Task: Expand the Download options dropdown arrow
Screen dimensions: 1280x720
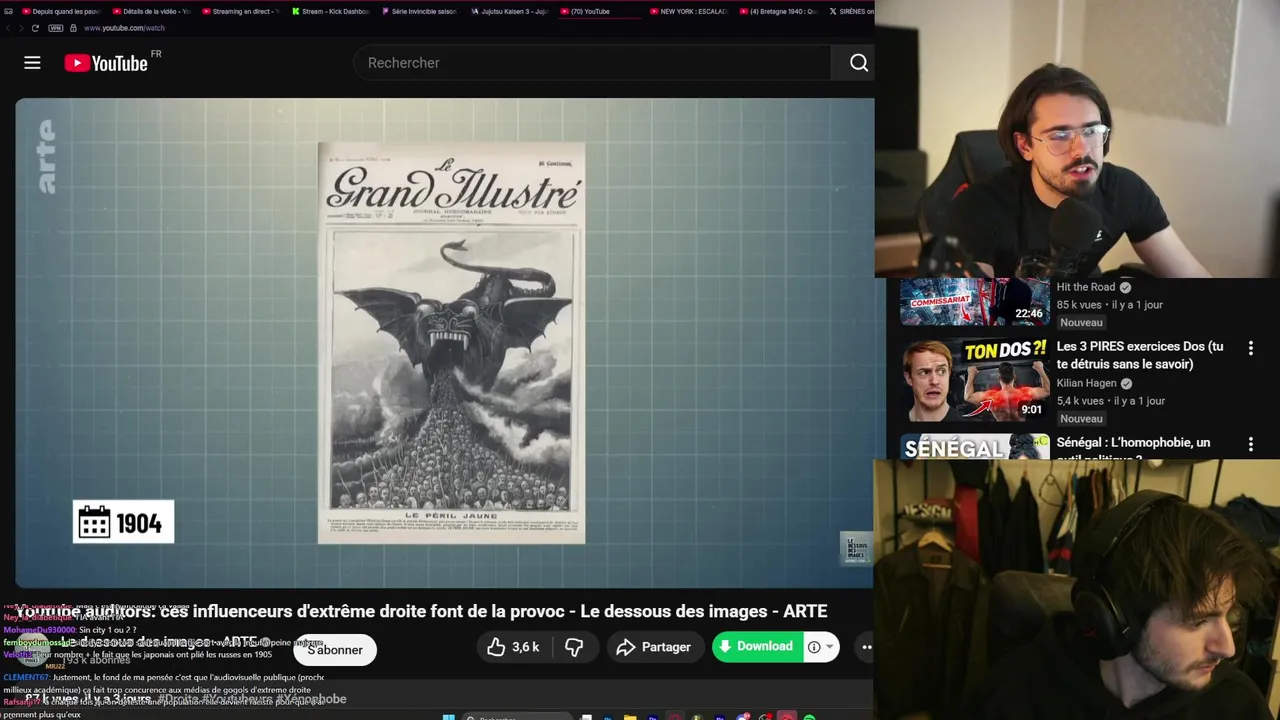Action: [x=829, y=647]
